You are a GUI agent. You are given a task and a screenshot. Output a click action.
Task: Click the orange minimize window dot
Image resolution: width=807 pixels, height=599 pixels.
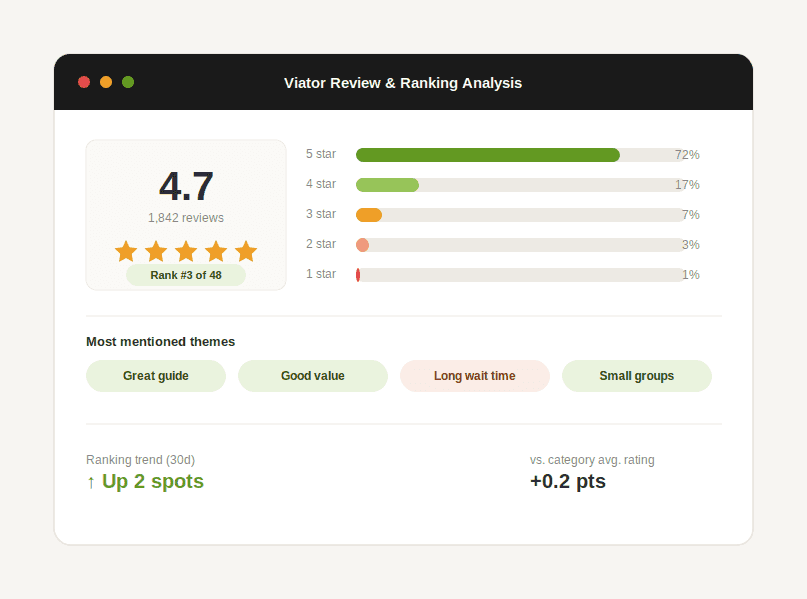click(x=106, y=82)
